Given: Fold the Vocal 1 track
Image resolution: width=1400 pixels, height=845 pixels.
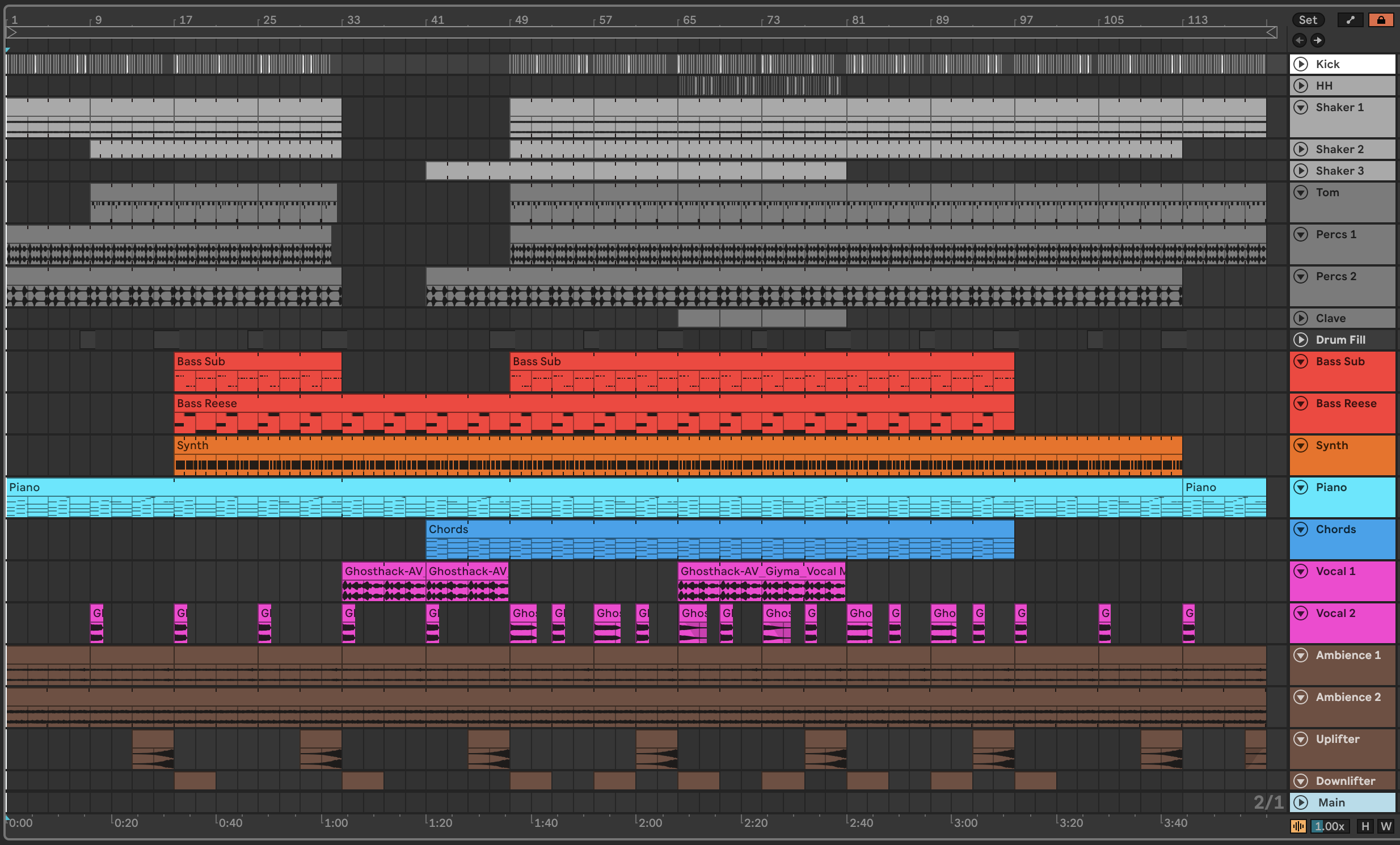Looking at the screenshot, I should pos(1301,571).
